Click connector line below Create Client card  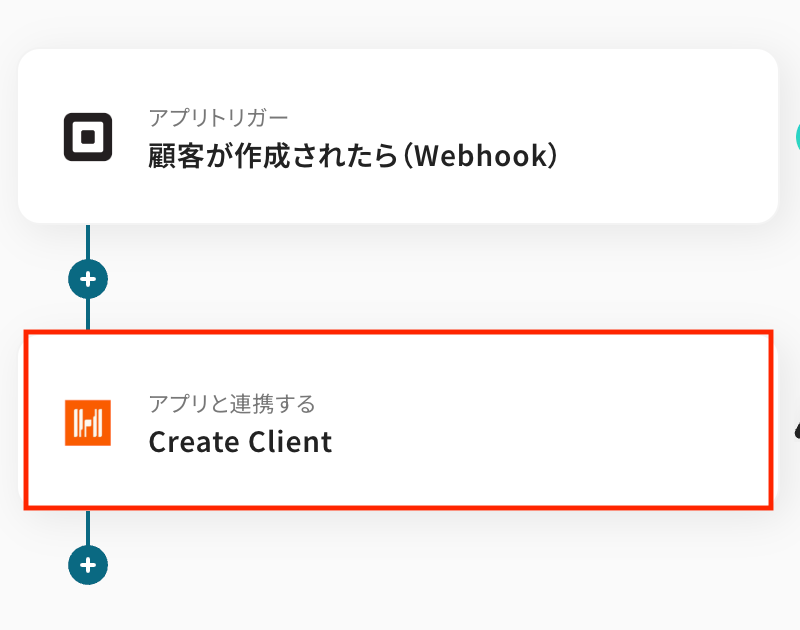click(88, 527)
